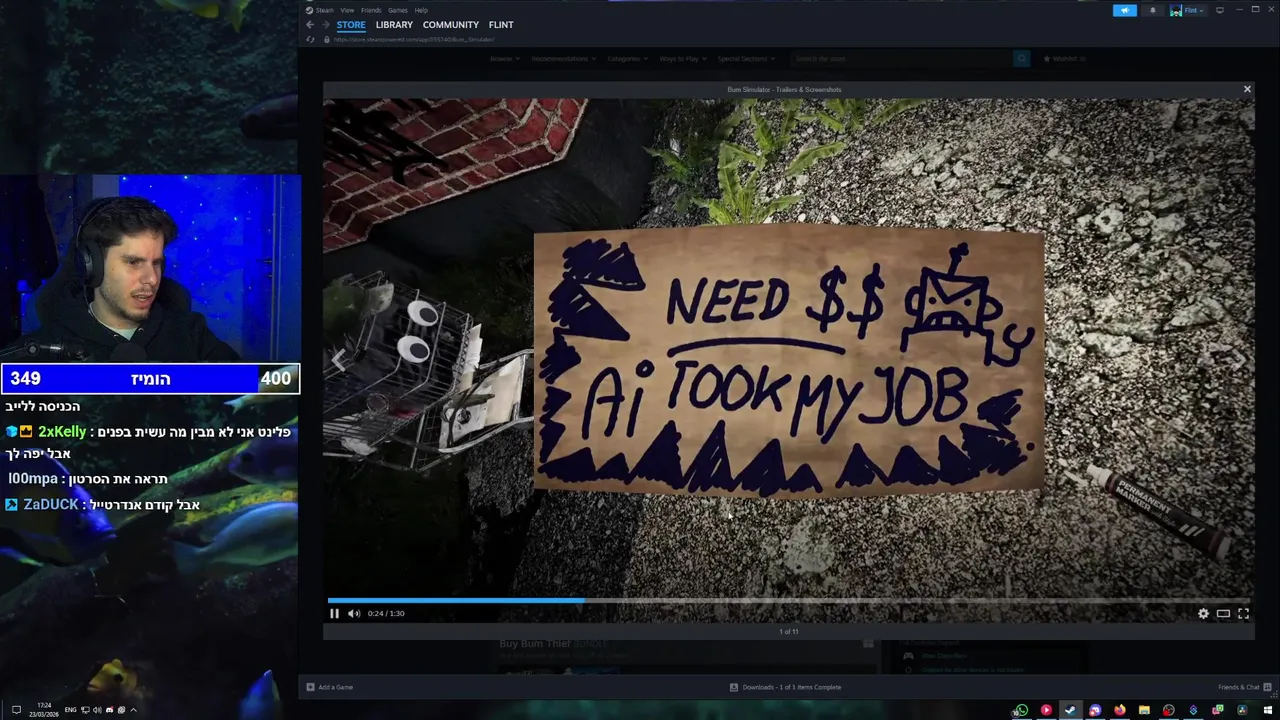Screen dimensions: 1280x720
Task: Click the 2xKelly chat username
Action: tap(62, 432)
